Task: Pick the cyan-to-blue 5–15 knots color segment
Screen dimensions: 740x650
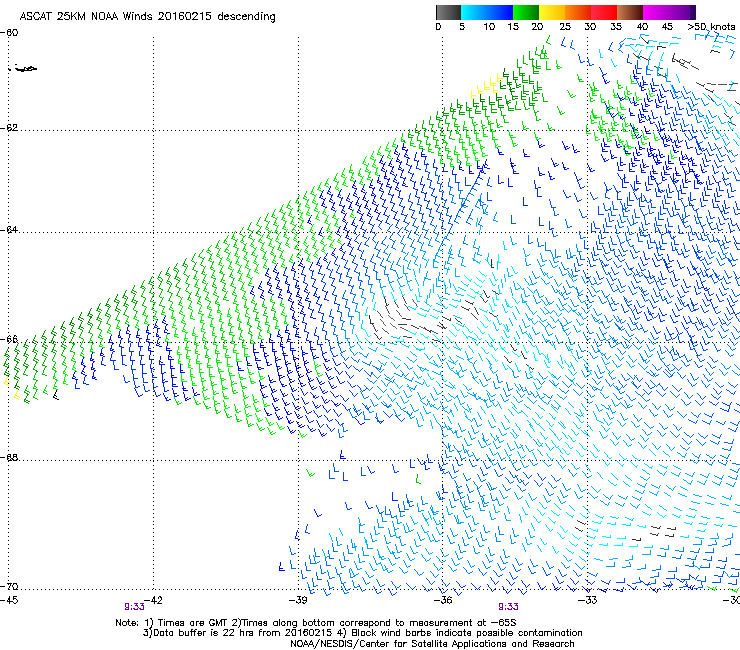Action: 487,12
